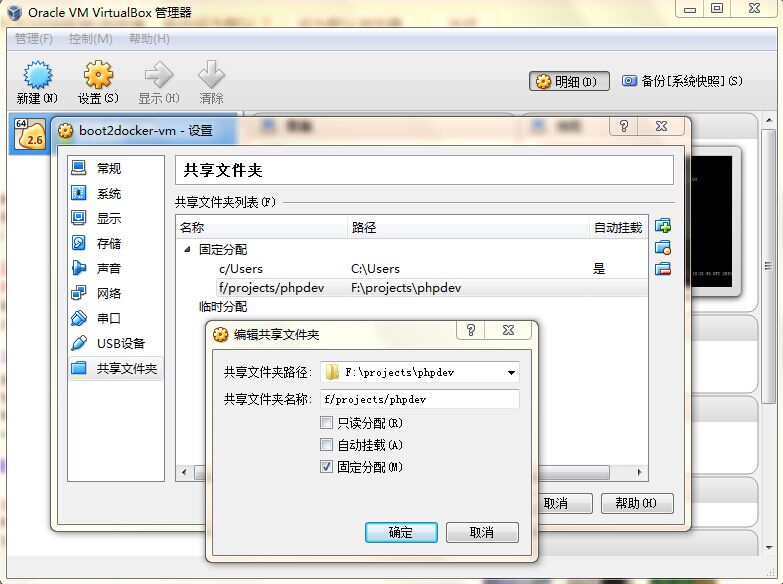
Task: Click the 显示 (Show) arrow toolbar icon
Action: [159, 75]
